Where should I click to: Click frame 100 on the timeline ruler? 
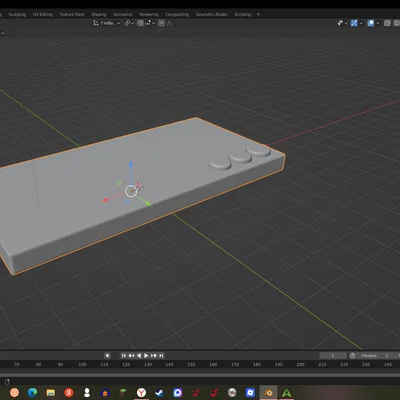pos(82,364)
